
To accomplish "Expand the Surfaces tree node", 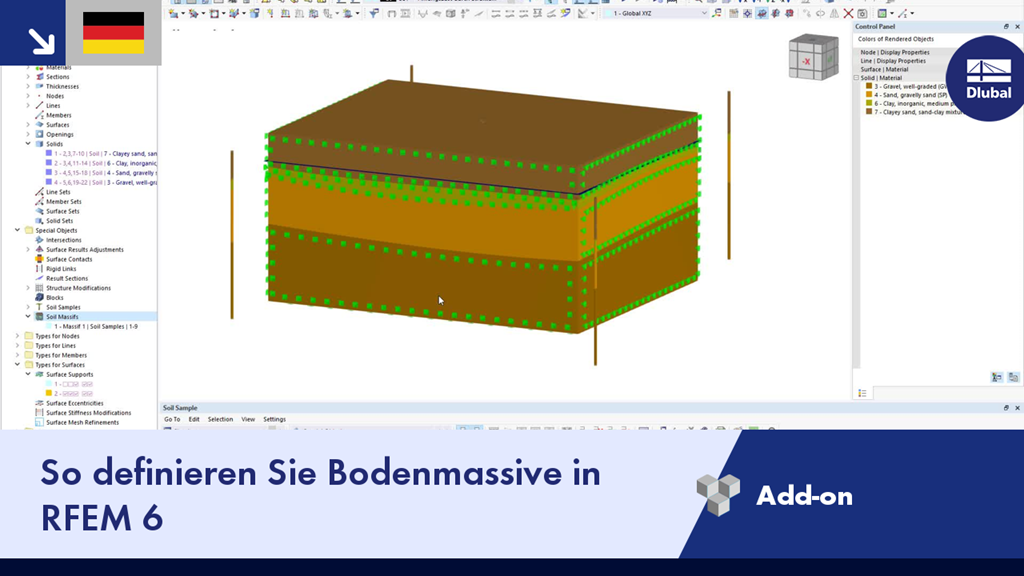I will pos(28,125).
